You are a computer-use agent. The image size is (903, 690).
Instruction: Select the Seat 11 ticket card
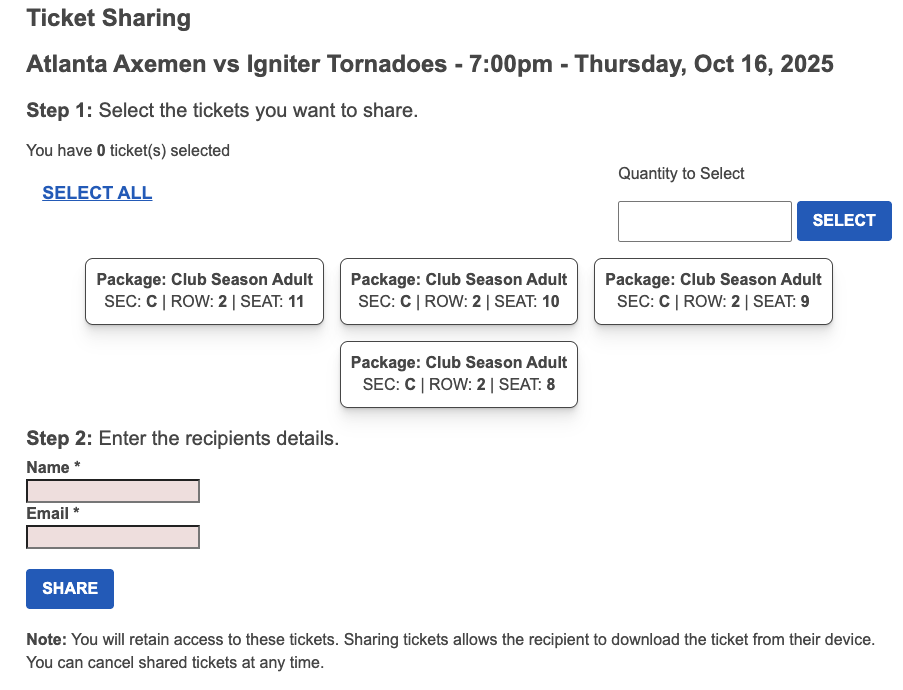[204, 291]
